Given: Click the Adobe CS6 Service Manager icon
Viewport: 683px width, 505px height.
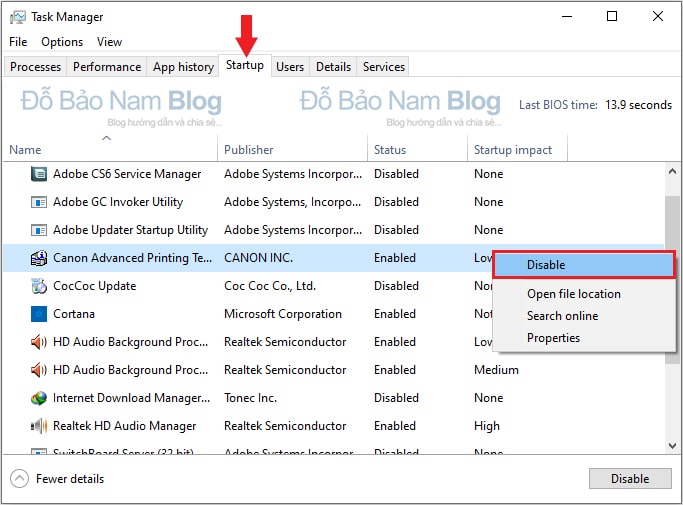Looking at the screenshot, I should [x=39, y=174].
